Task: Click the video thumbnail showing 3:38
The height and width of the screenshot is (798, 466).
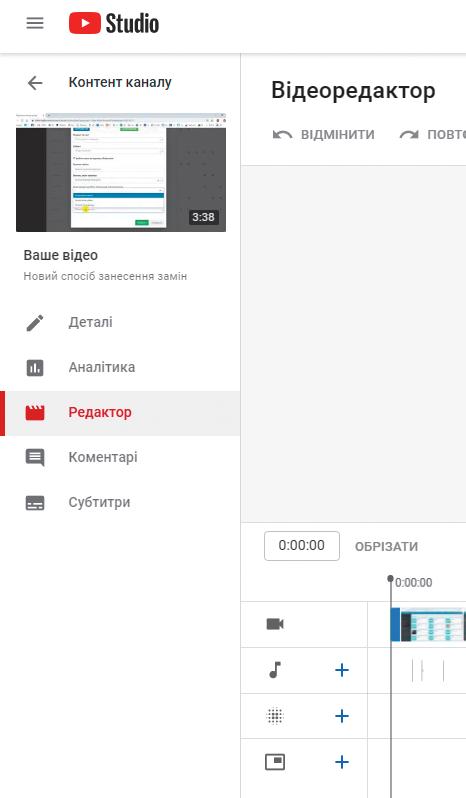Action: (x=121, y=173)
